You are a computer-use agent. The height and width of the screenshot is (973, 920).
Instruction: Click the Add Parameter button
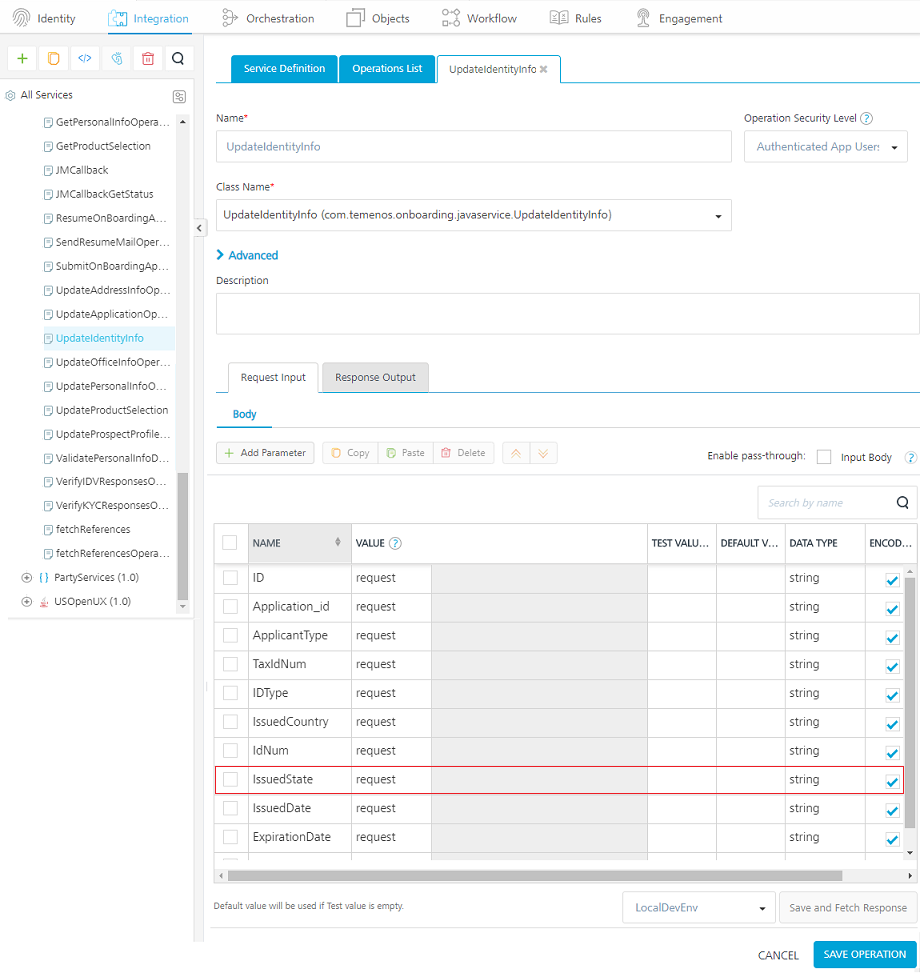265,453
